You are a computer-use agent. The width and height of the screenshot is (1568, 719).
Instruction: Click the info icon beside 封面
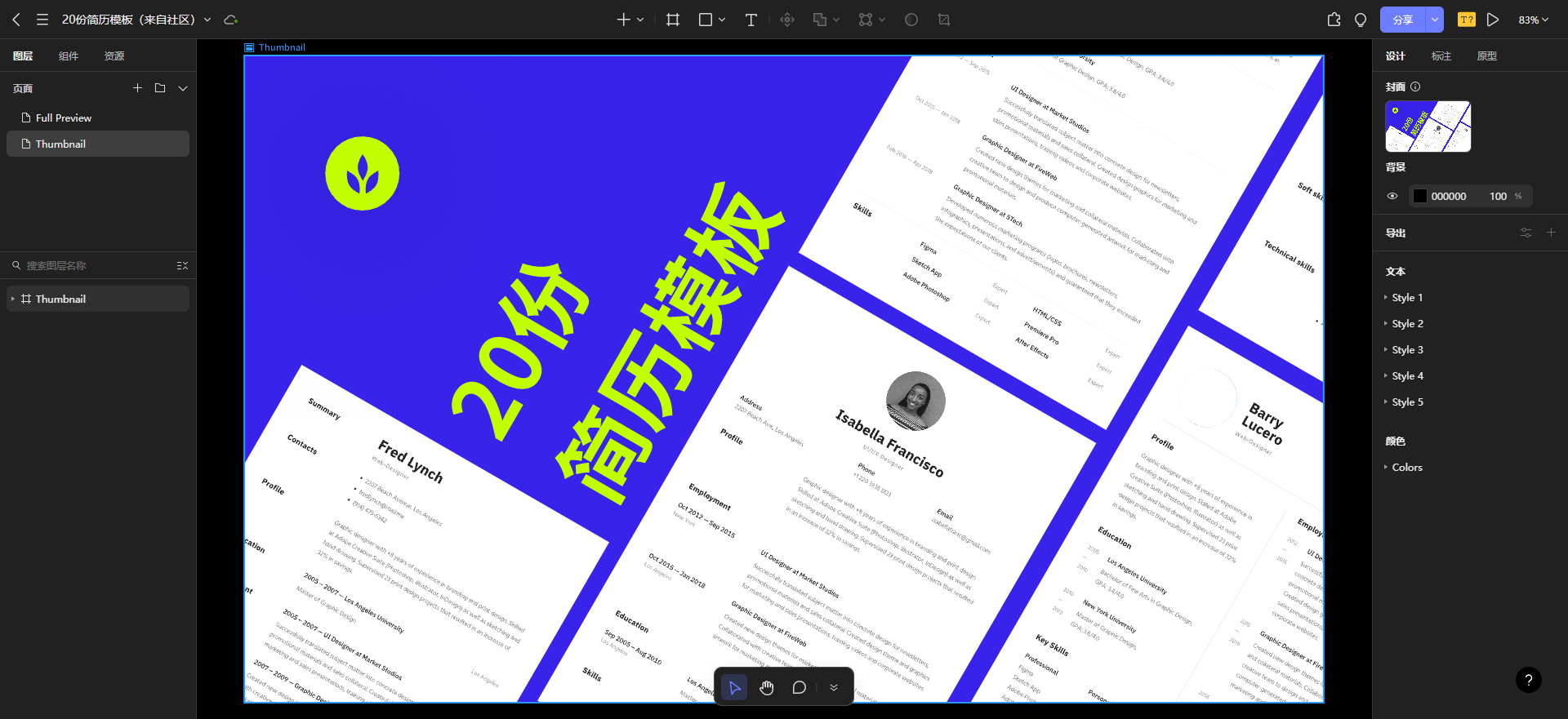pyautogui.click(x=1415, y=87)
